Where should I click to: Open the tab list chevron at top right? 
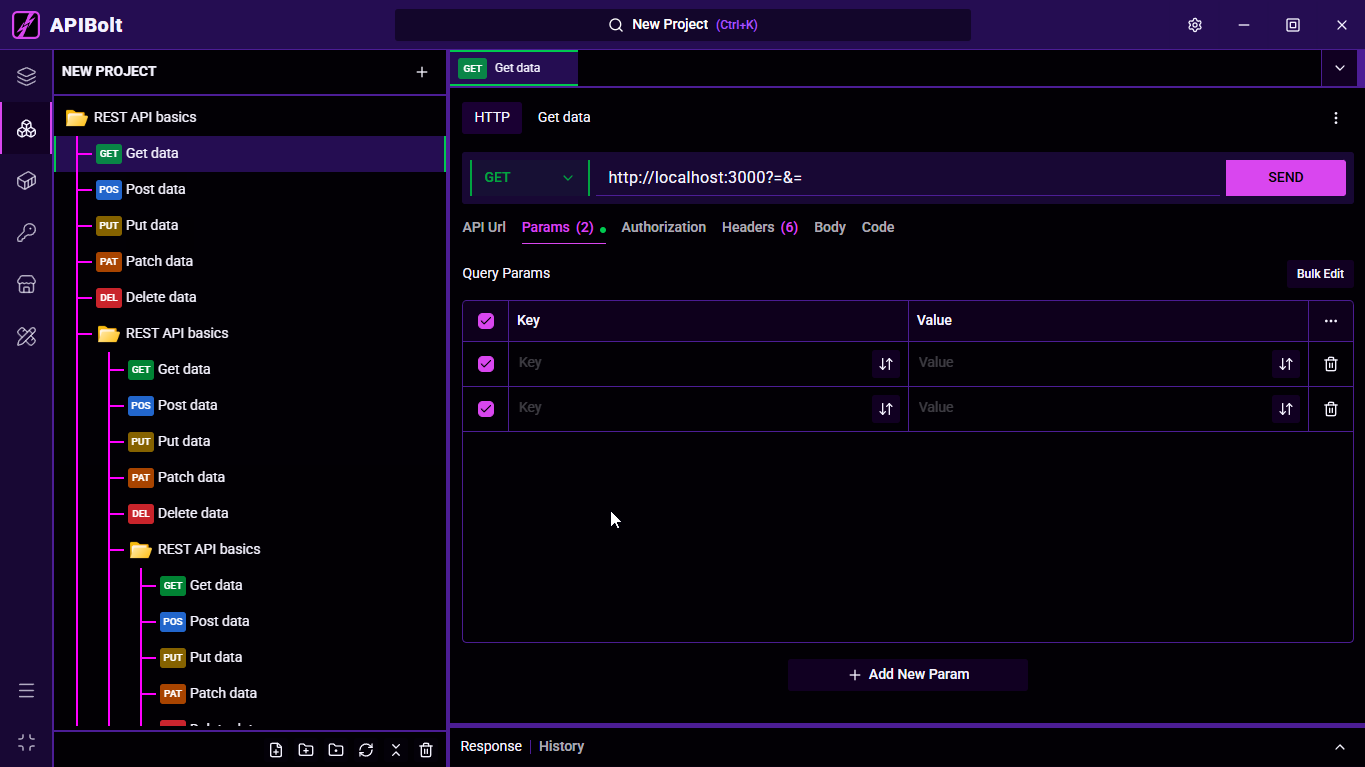pyautogui.click(x=1340, y=68)
